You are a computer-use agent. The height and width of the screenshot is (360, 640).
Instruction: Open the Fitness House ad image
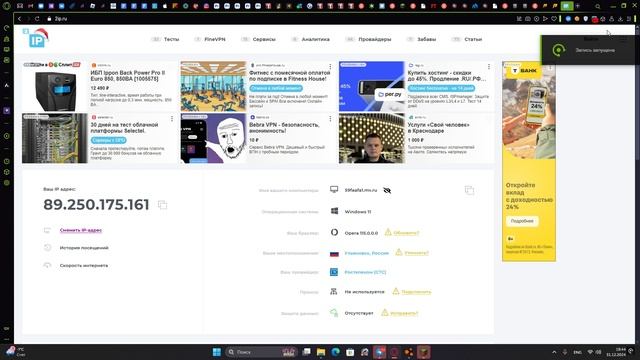[x=213, y=86]
